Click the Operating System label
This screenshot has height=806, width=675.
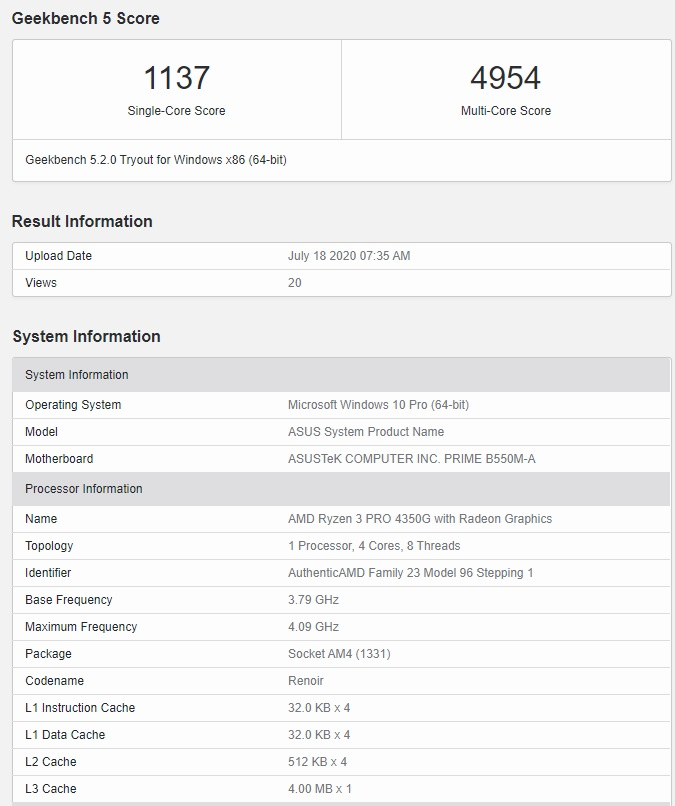tap(73, 405)
